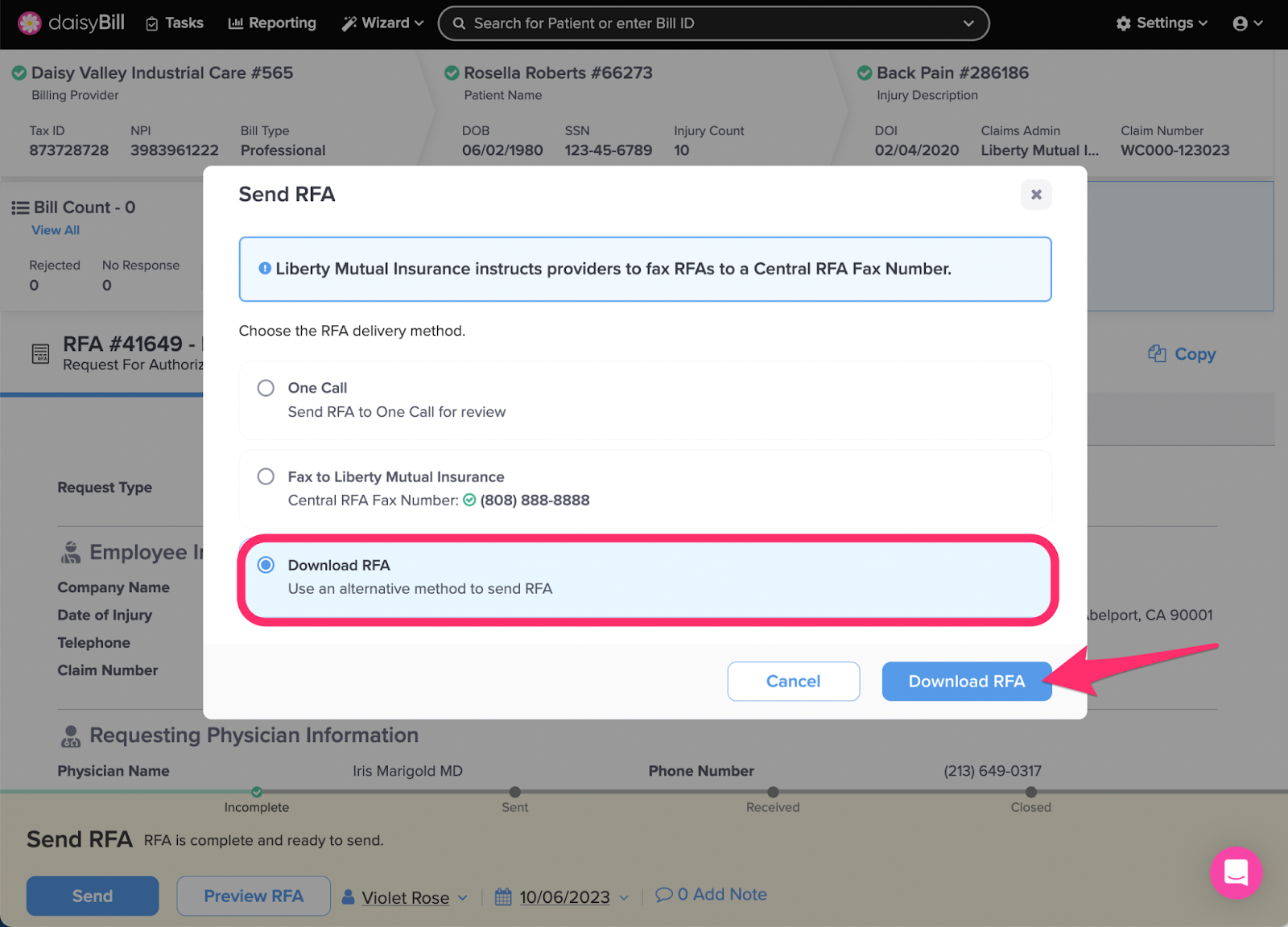Click the calendar icon next to 10/06/2023

click(503, 896)
